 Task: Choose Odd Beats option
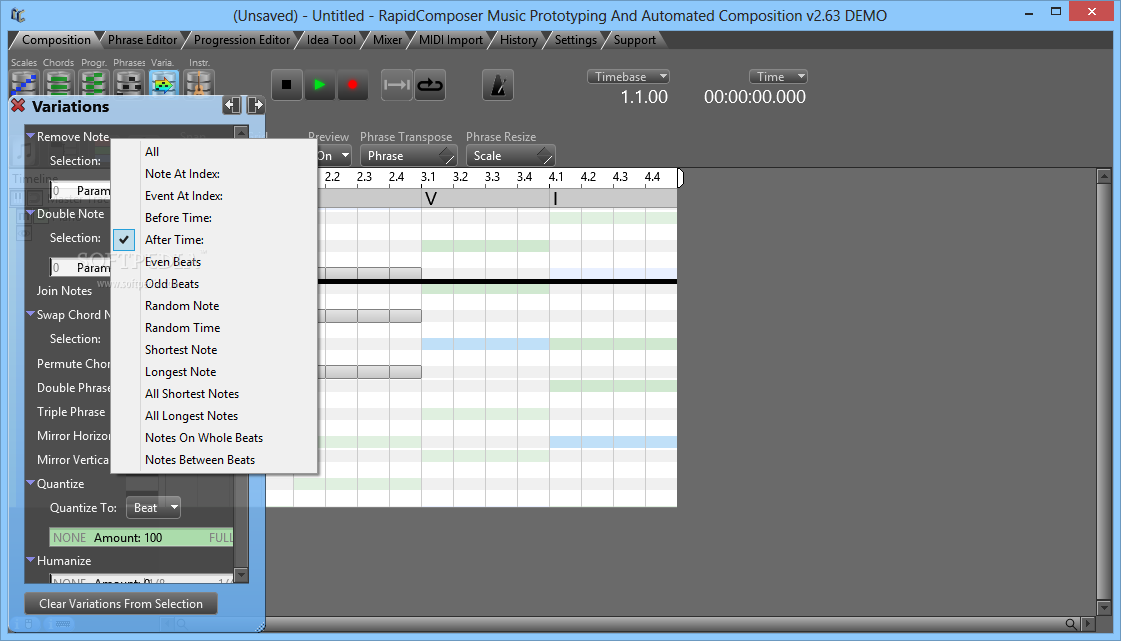(172, 284)
